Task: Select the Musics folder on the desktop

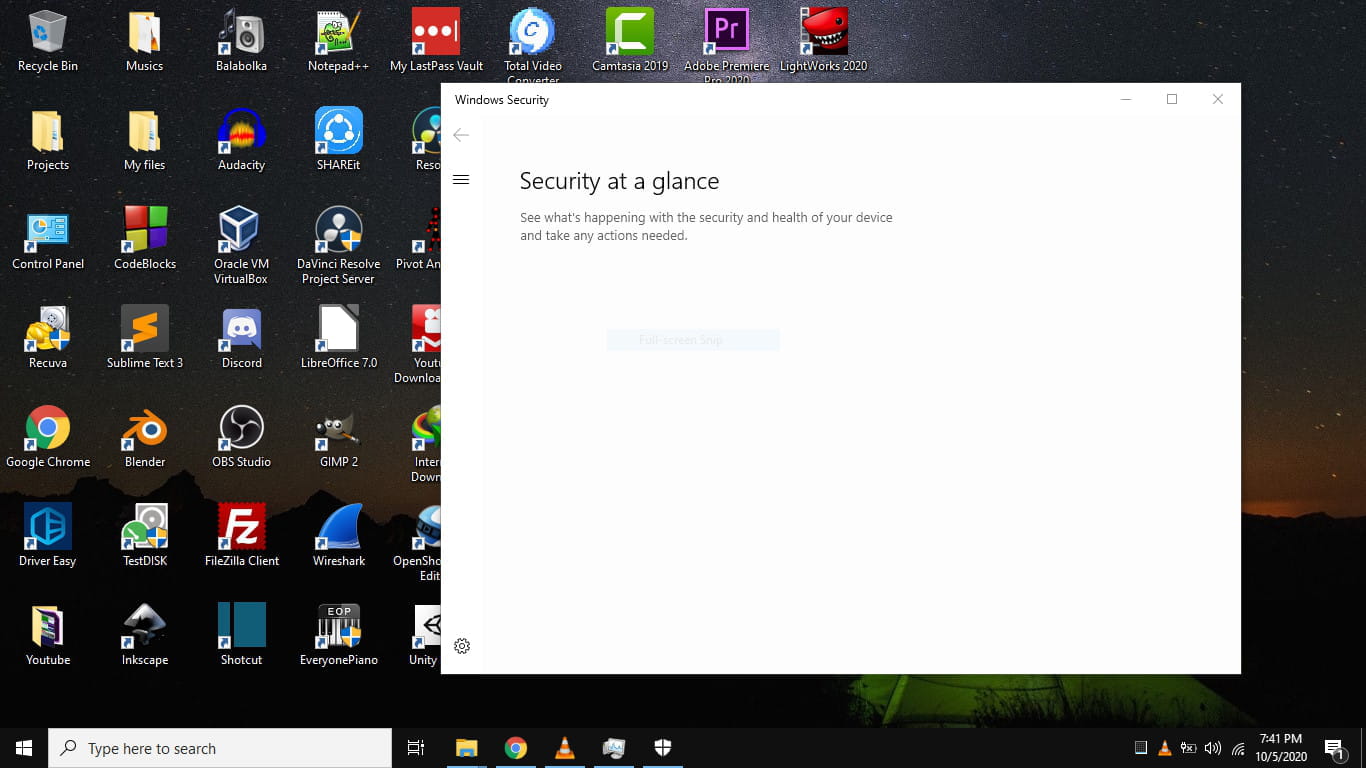Action: point(144,42)
